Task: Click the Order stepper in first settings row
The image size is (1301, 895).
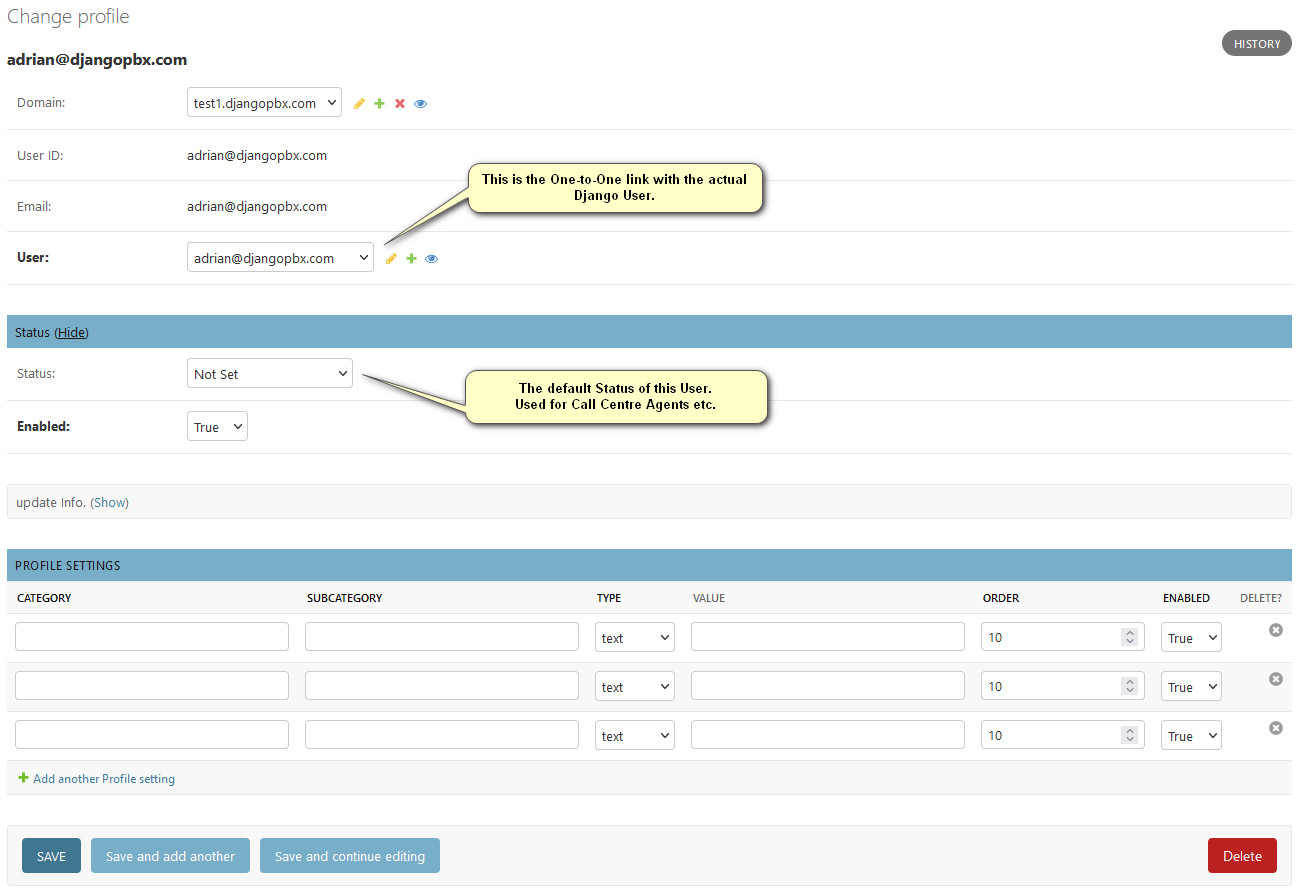Action: pos(1129,637)
